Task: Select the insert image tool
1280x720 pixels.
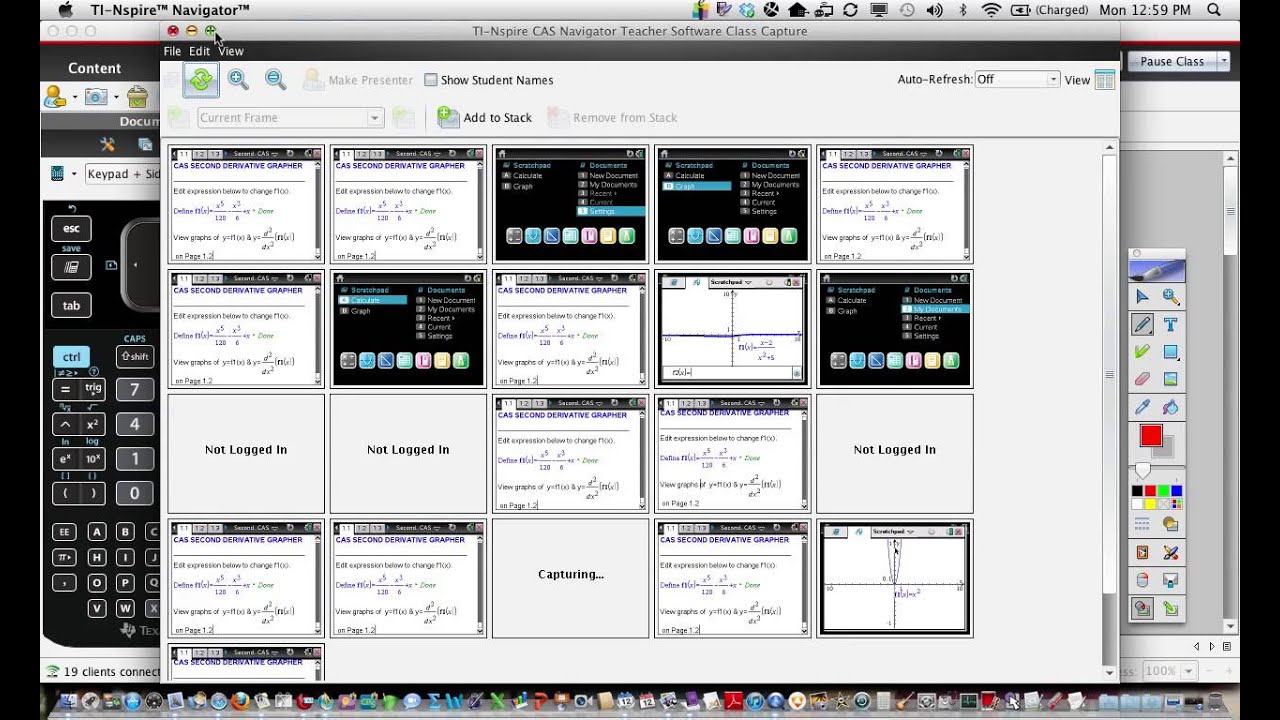Action: coord(1170,379)
